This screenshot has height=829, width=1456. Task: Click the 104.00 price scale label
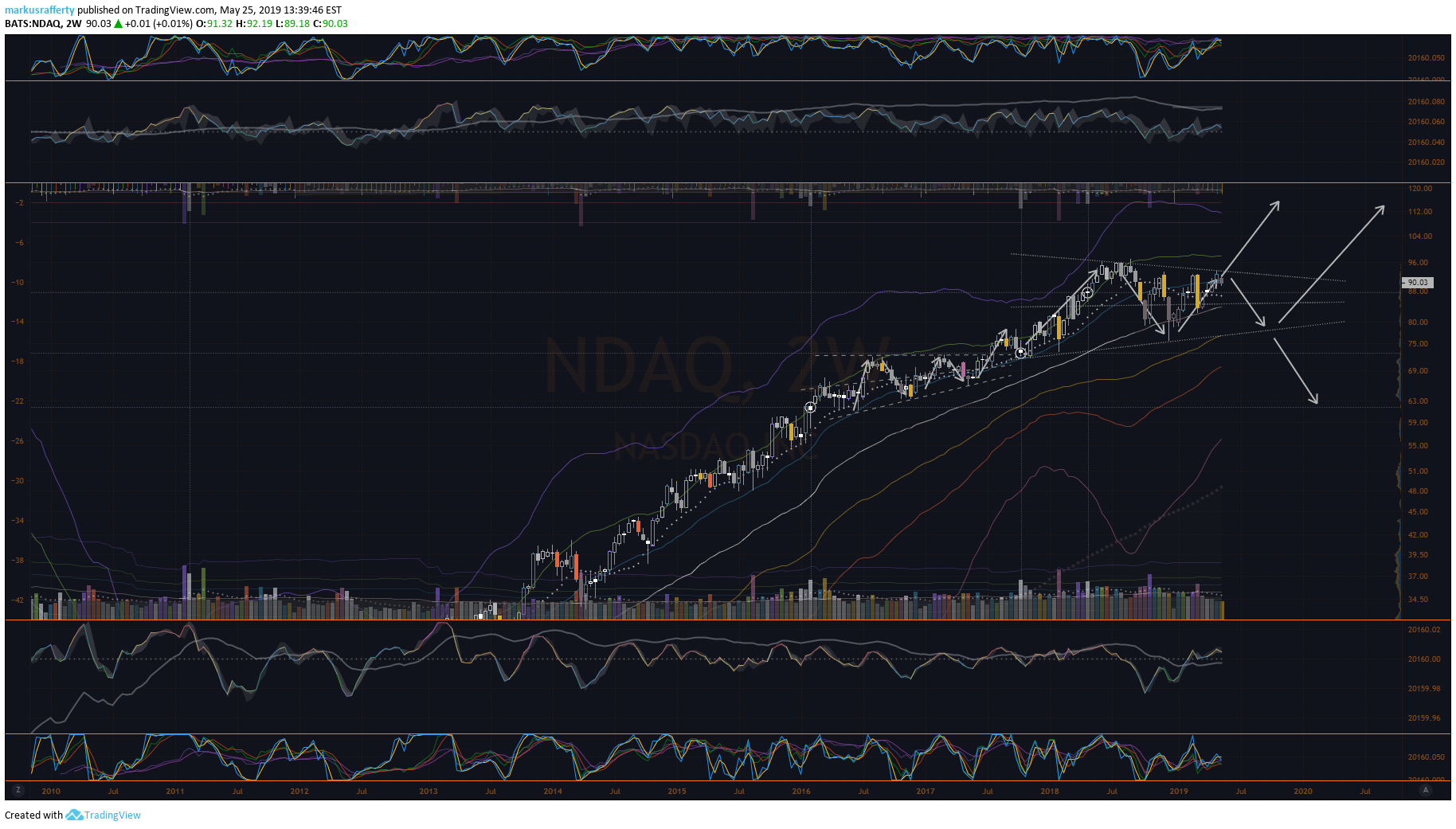coord(1420,236)
